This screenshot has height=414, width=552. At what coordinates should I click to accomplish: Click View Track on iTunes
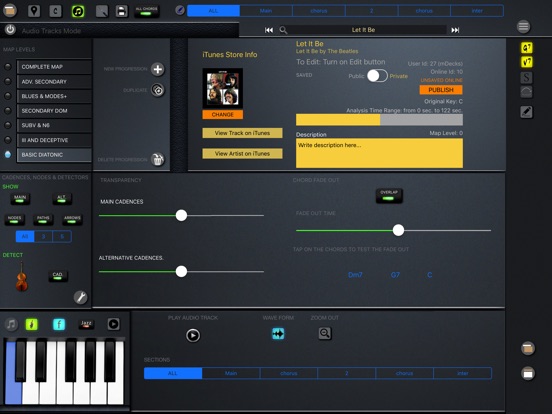(242, 133)
